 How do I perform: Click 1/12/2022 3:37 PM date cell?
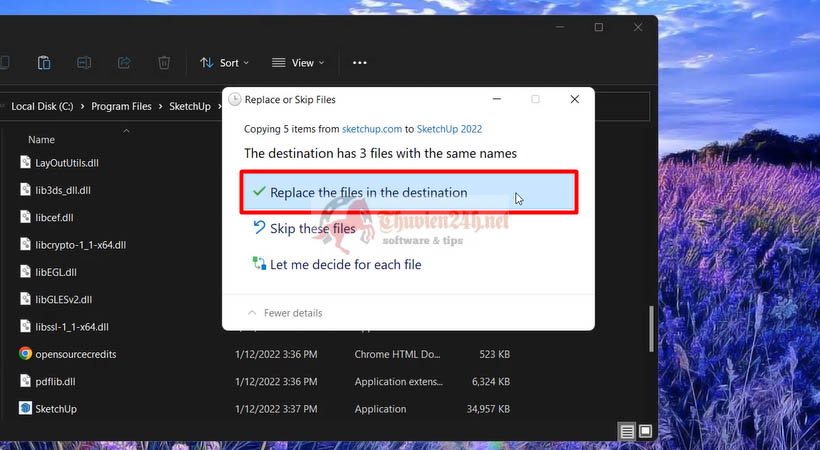[276, 409]
